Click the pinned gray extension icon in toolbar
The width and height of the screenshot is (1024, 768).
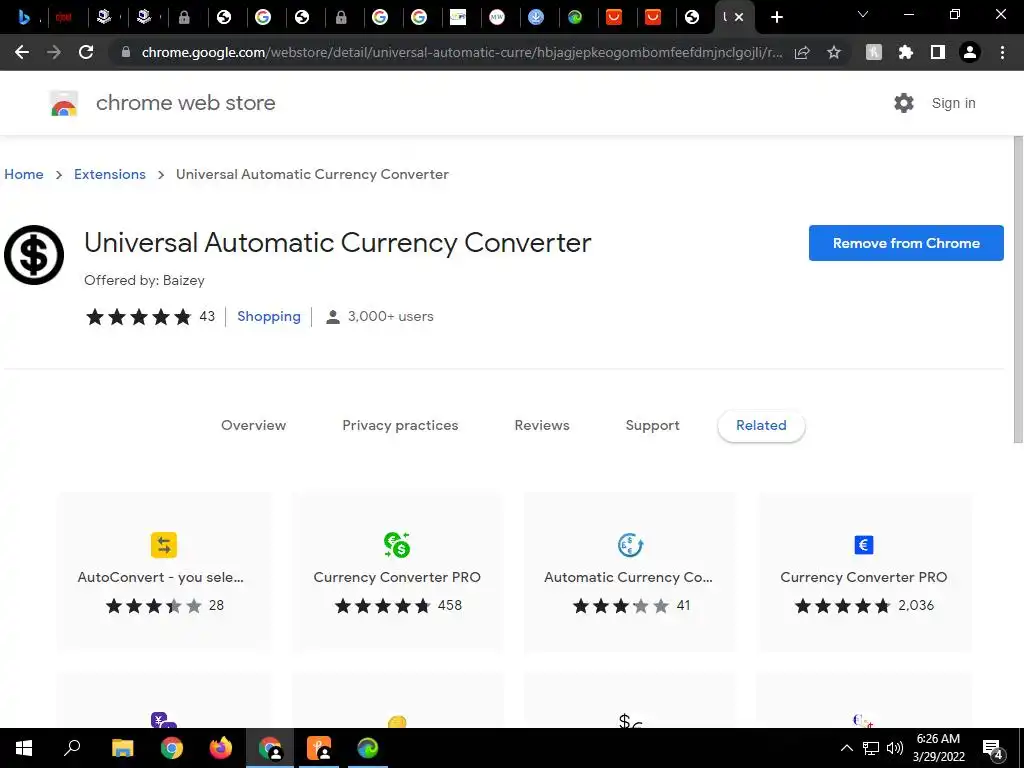[x=874, y=52]
